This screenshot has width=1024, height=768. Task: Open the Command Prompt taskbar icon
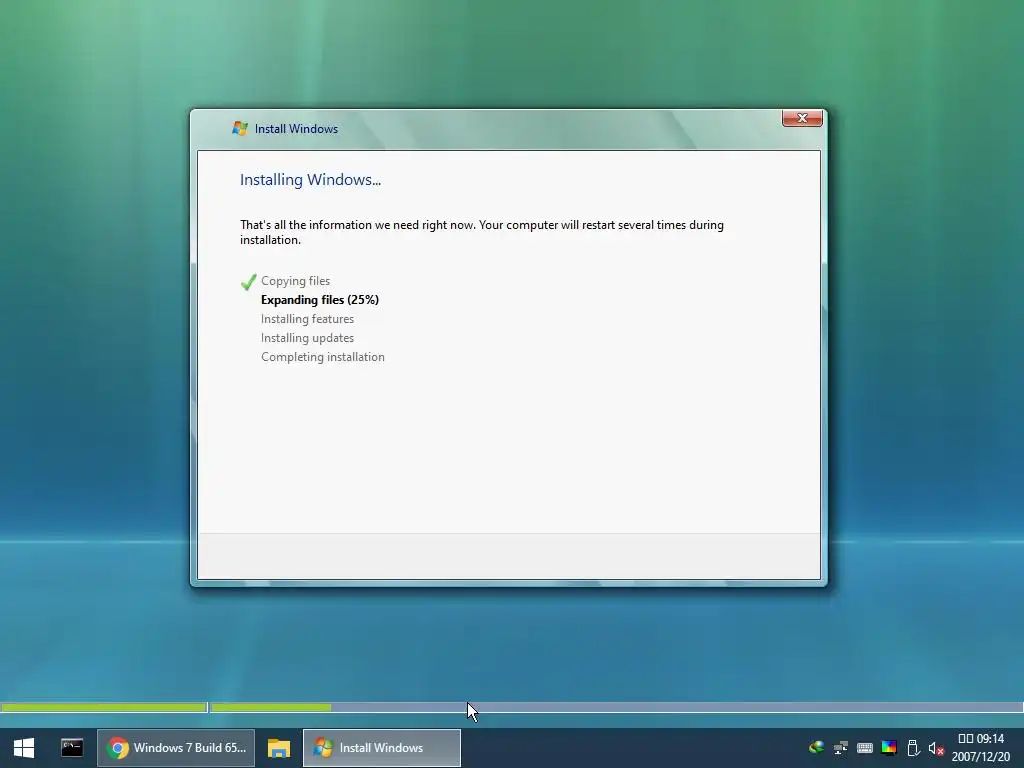coord(72,748)
